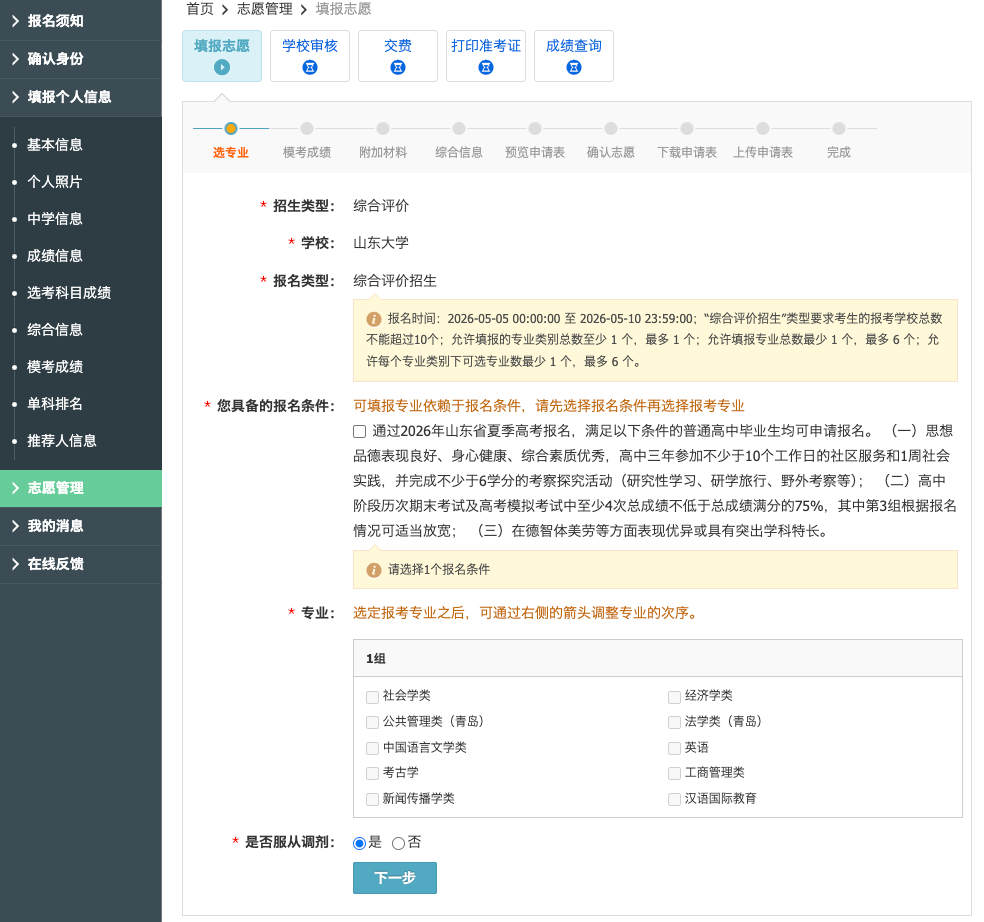The height and width of the screenshot is (922, 984).
Task: Click the 选专业 progress step dot
Action: coord(231,129)
